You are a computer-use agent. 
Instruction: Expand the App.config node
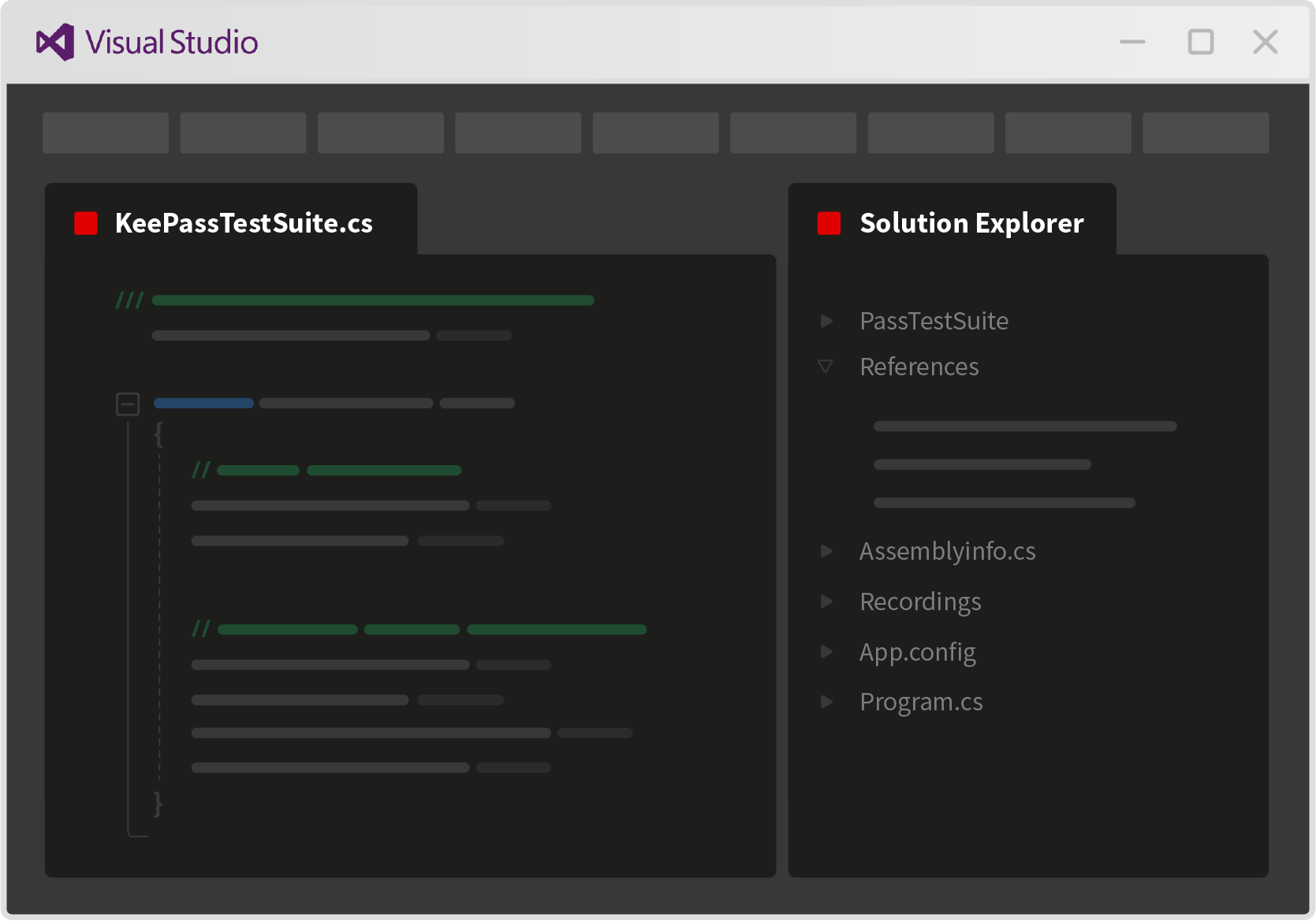[x=826, y=651]
